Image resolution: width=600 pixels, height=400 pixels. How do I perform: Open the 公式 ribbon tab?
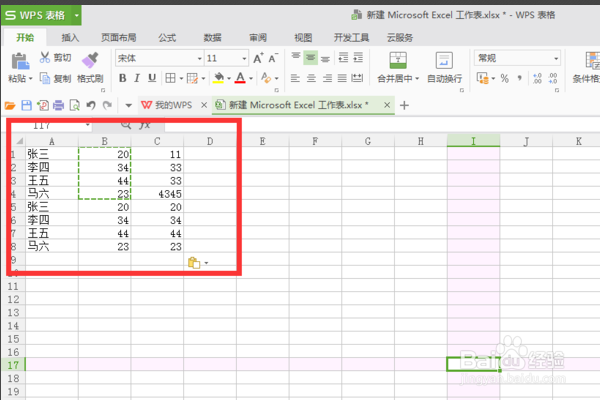click(x=167, y=38)
